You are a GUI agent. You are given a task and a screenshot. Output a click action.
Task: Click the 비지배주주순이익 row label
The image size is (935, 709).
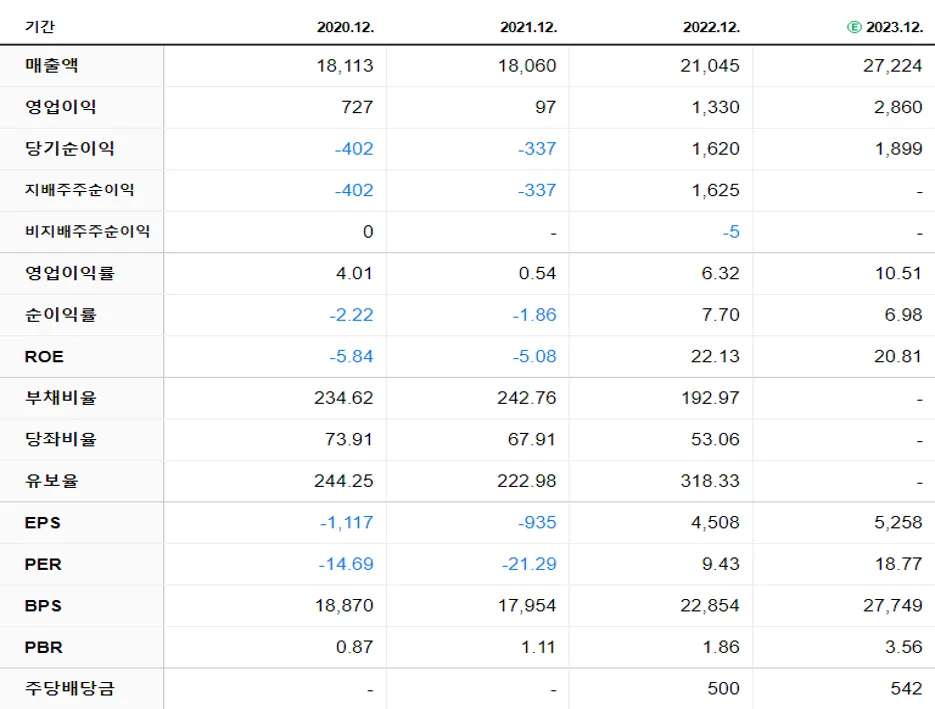point(87,231)
